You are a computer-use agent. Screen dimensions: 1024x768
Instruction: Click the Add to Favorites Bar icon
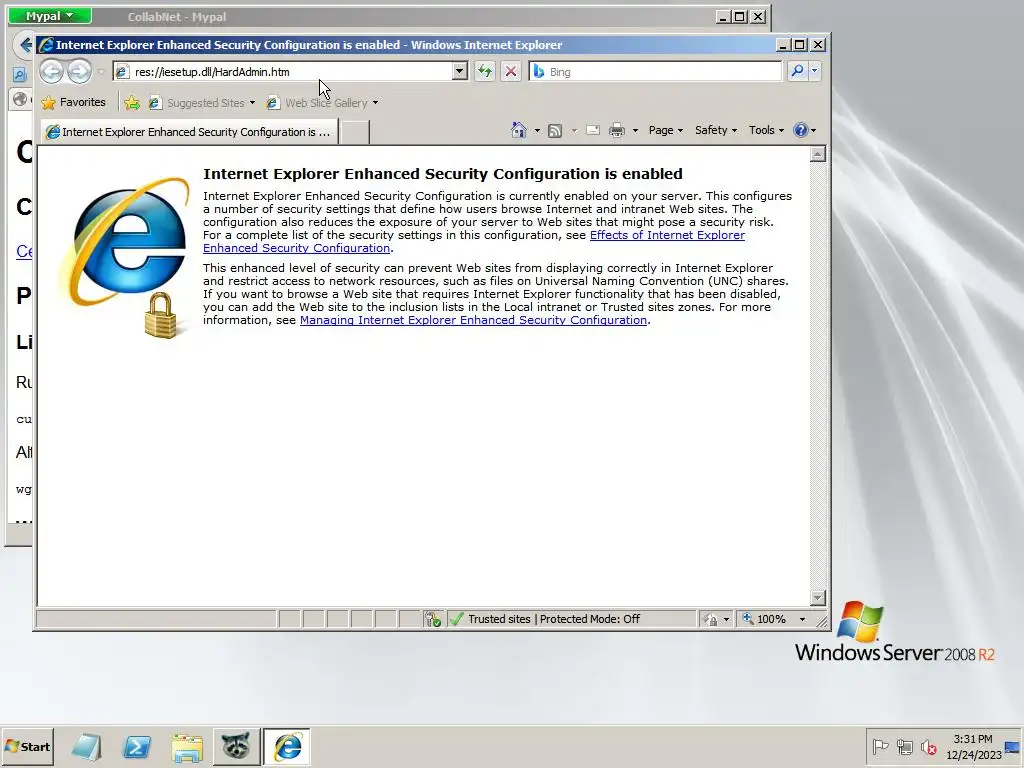[132, 103]
